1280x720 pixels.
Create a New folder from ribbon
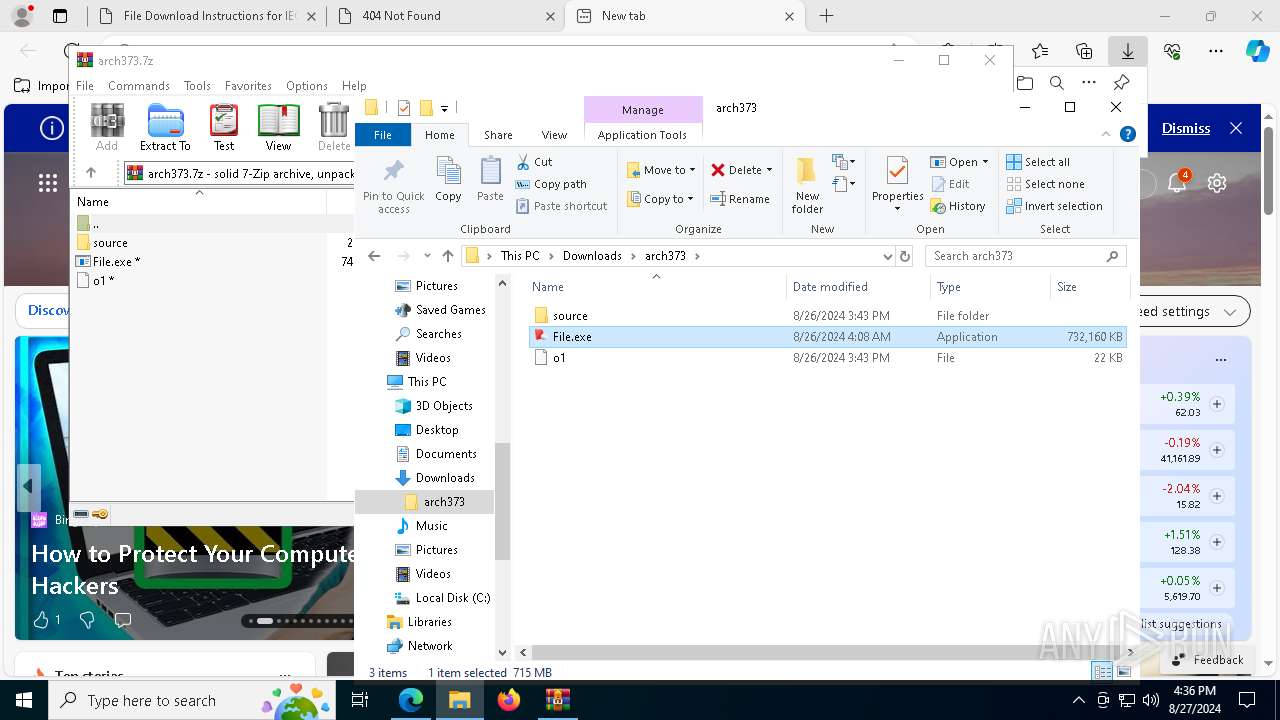point(807,186)
